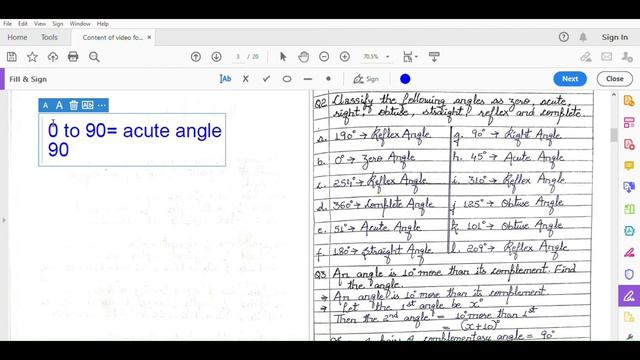This screenshot has height=360, width=640.
Task: Open the purple Fill & Sign panel icon
Action: [x=629, y=296]
